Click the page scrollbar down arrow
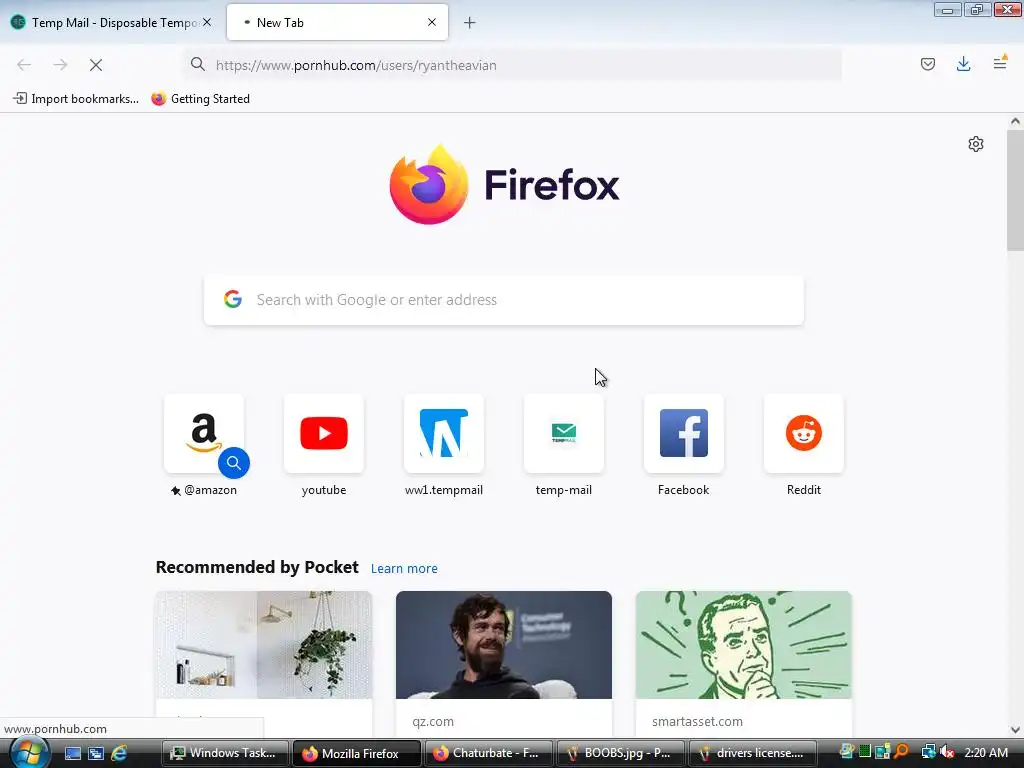Screen dimensions: 1024x768 (1015, 730)
